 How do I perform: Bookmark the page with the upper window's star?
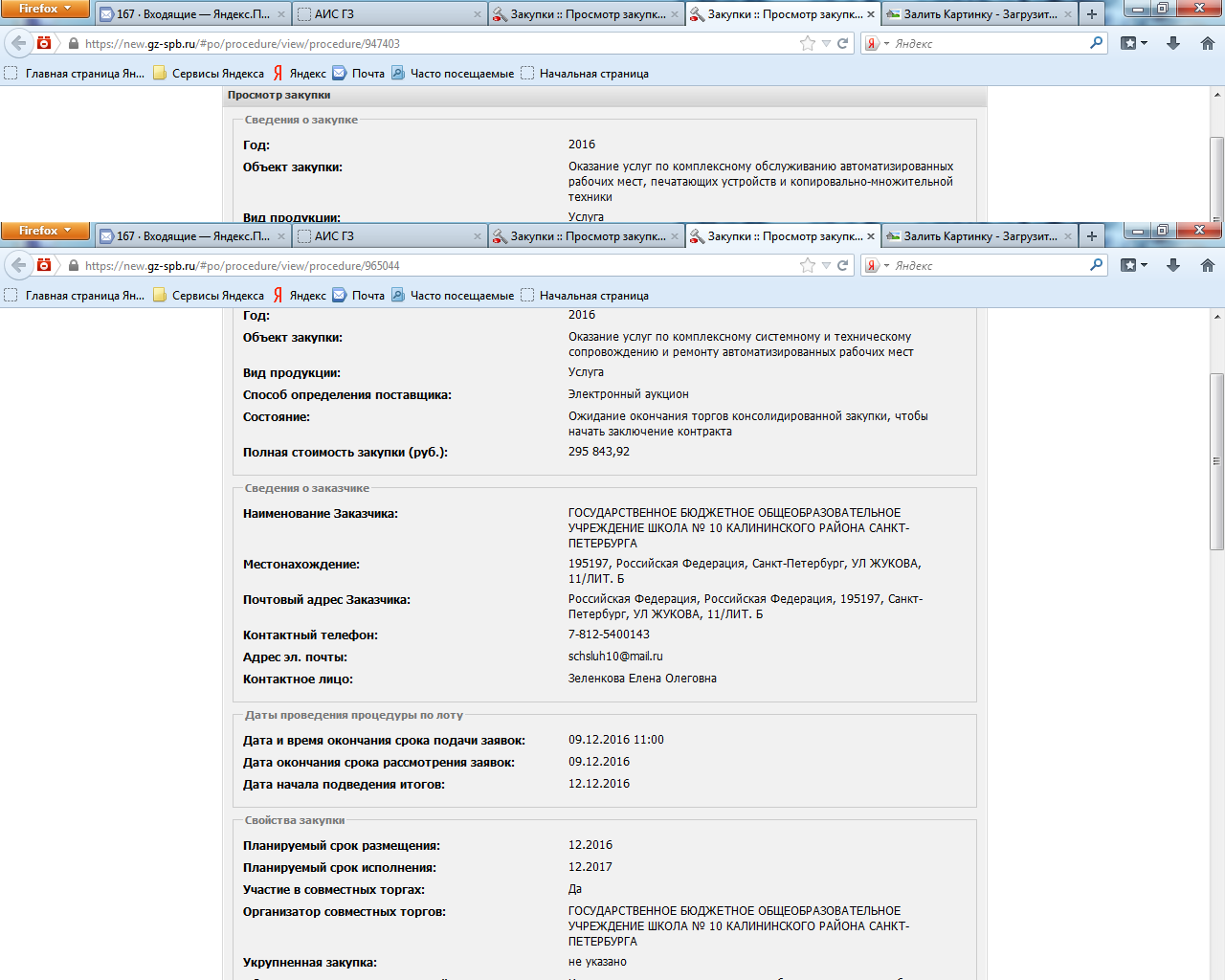808,43
